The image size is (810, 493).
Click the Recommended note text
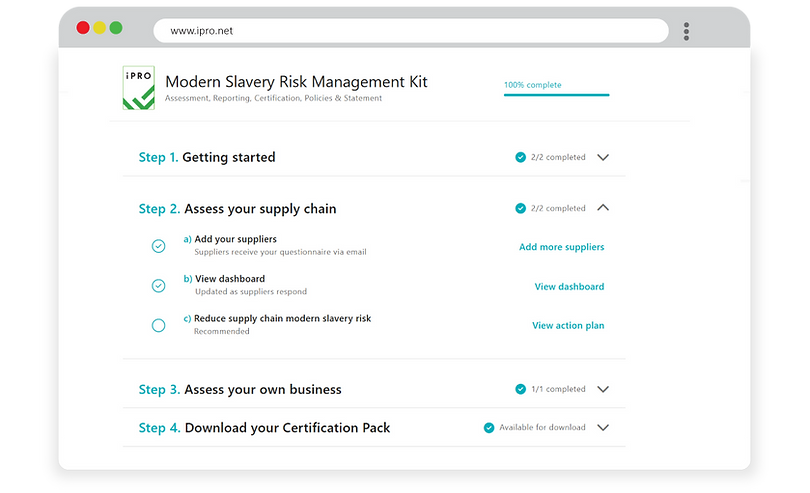click(222, 331)
